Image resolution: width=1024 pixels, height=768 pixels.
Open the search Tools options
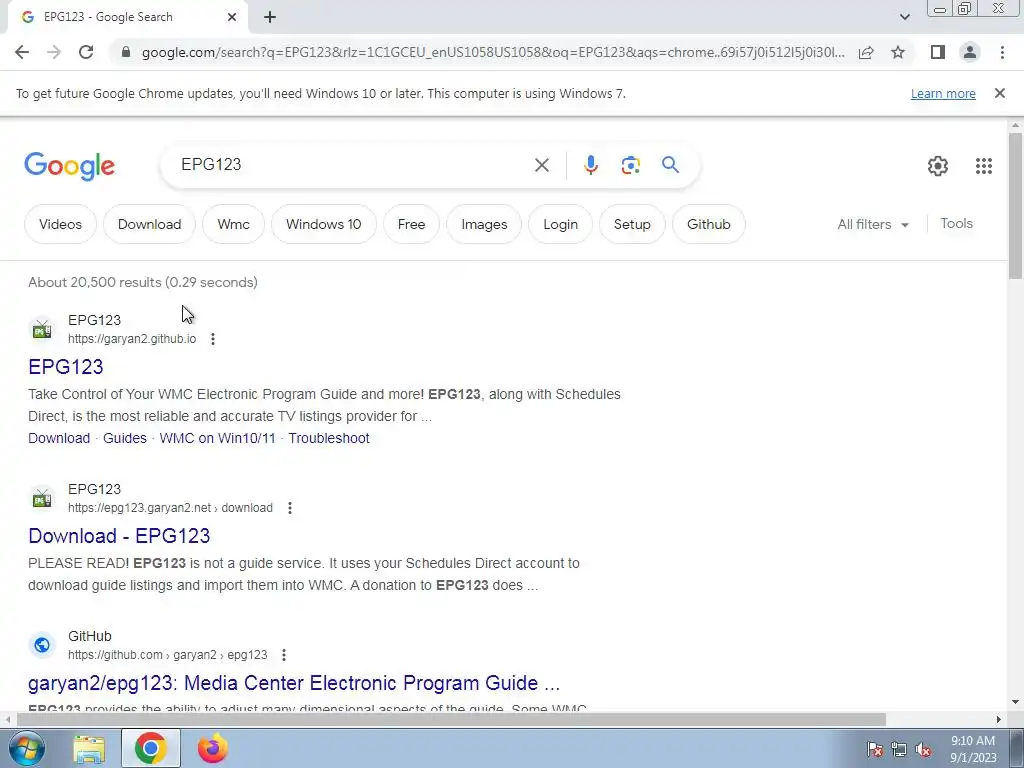(956, 223)
